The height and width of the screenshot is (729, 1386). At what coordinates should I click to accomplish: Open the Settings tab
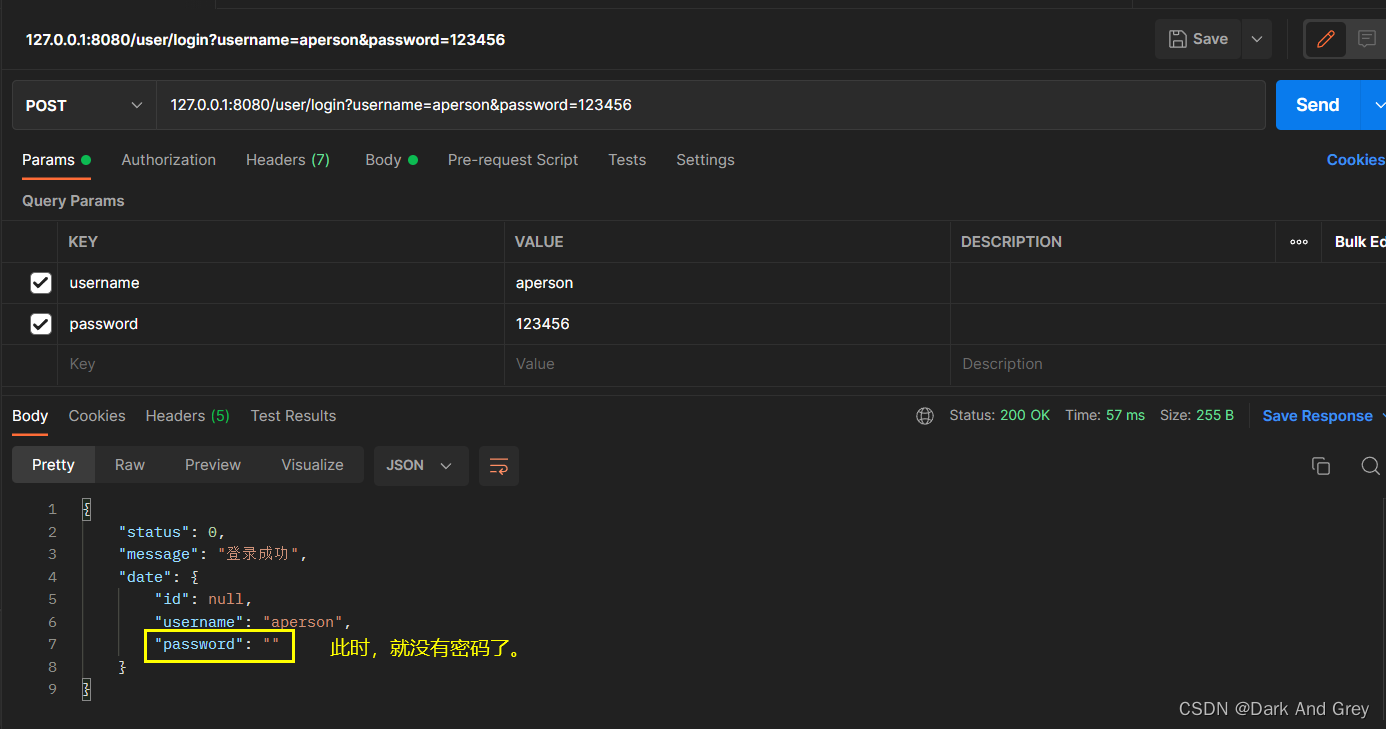705,160
